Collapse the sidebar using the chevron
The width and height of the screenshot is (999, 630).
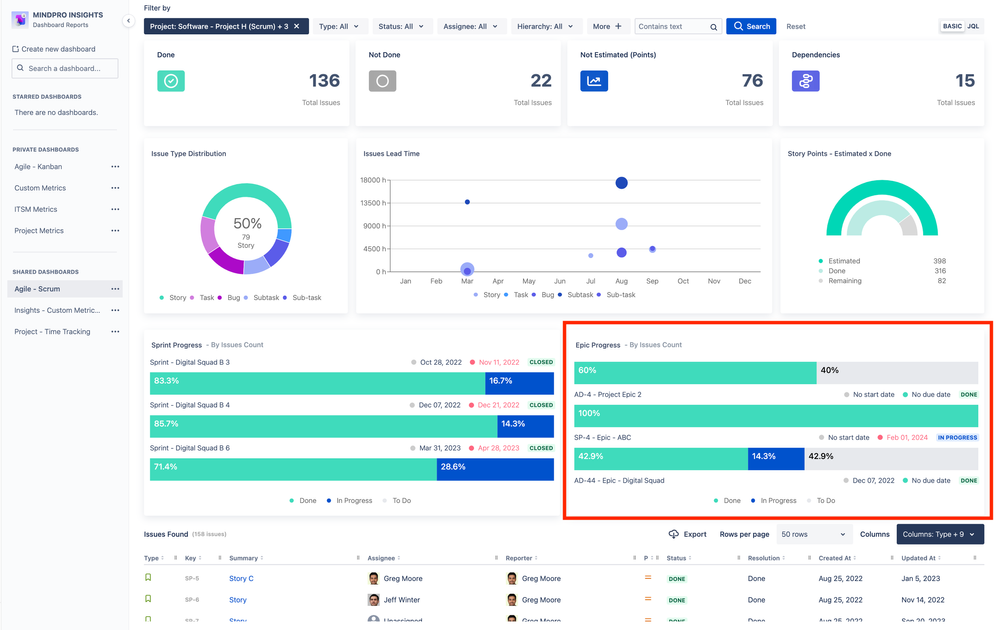(128, 21)
